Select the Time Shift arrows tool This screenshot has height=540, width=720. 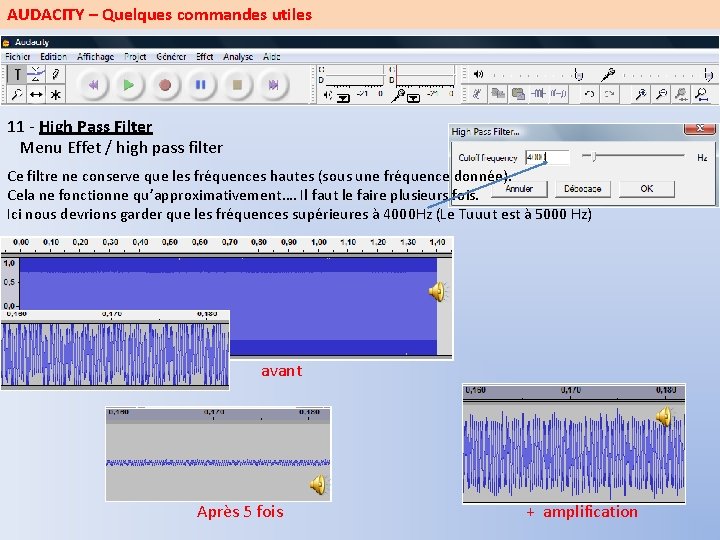36,95
